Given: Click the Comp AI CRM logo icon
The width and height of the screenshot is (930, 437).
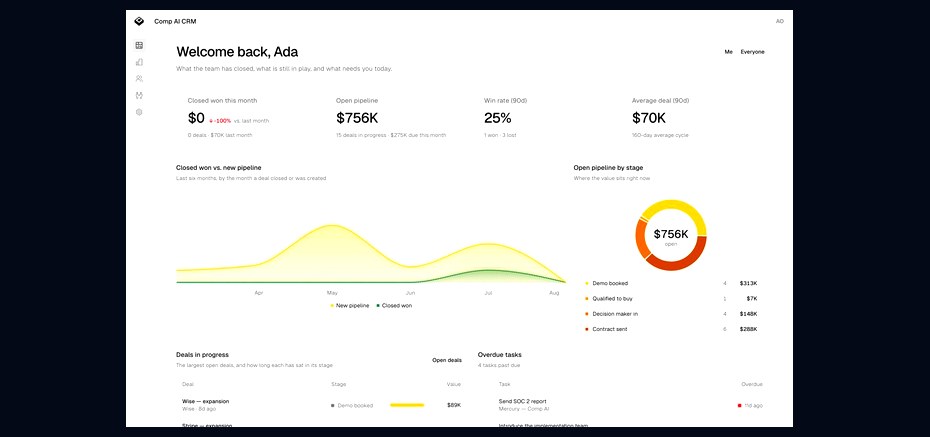Looking at the screenshot, I should (x=139, y=21).
